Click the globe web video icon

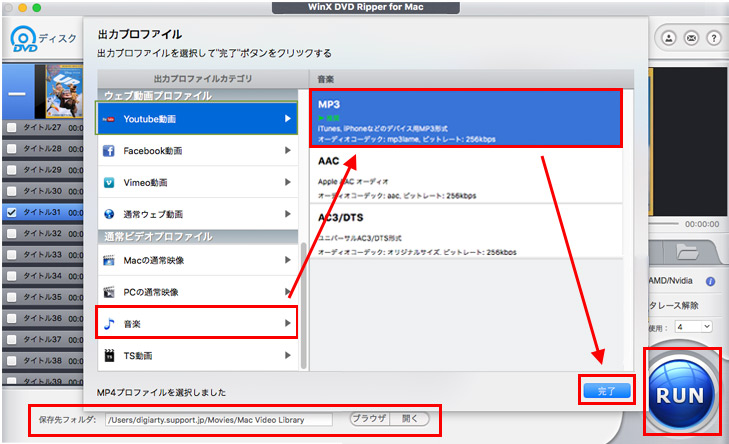[x=109, y=214]
